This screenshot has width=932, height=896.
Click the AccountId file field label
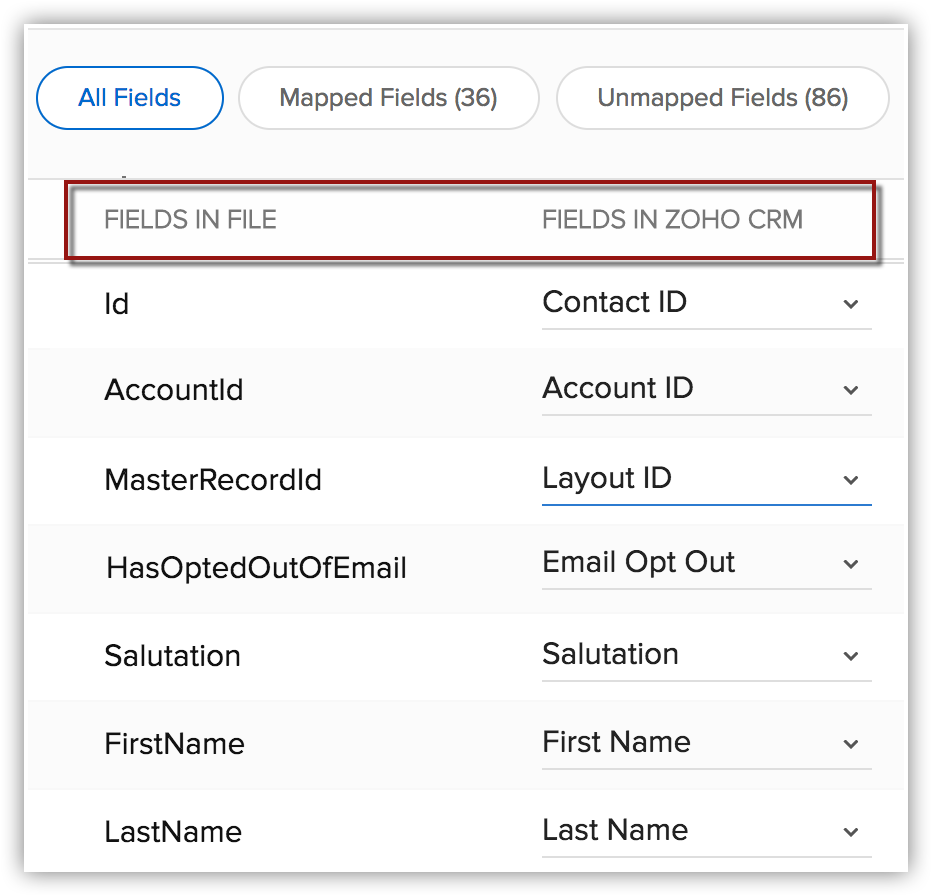(174, 390)
